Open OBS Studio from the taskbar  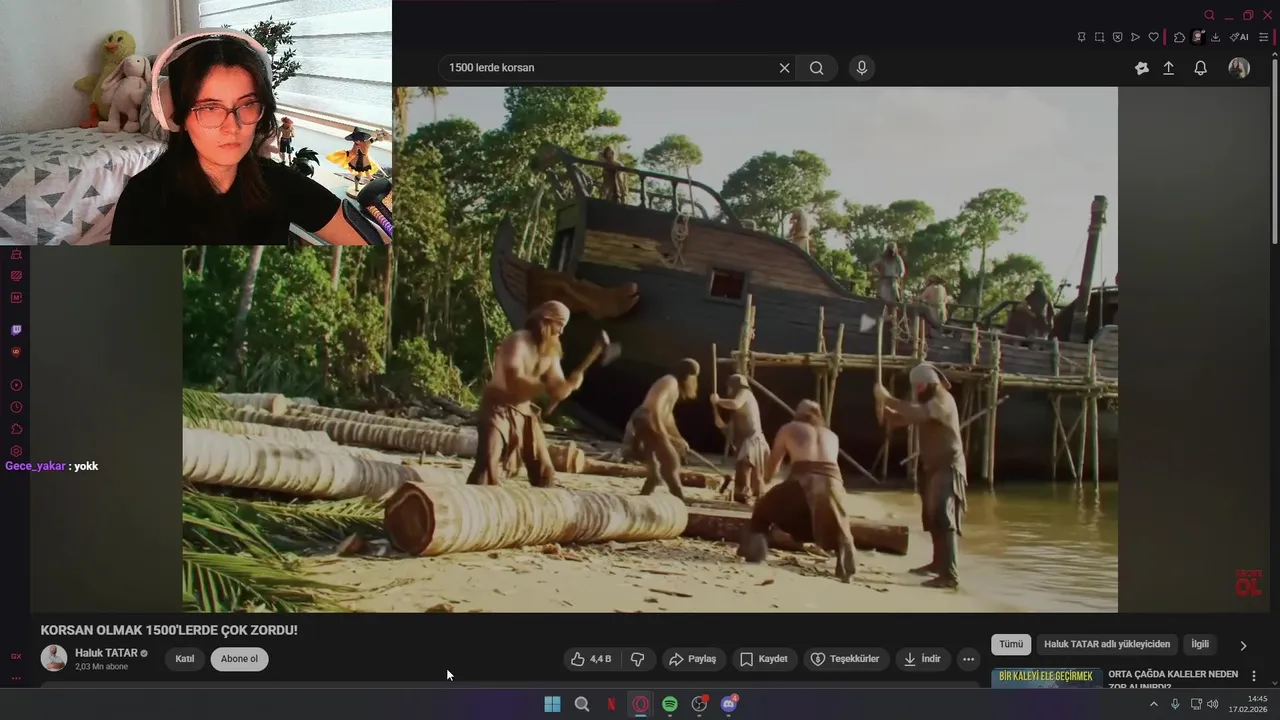699,704
